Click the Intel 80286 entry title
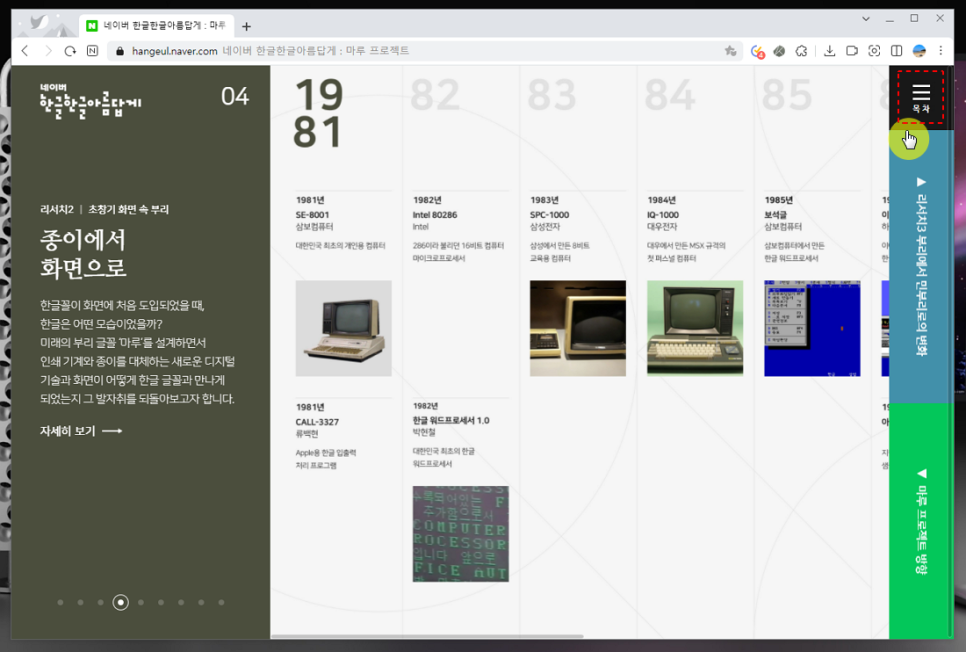Viewport: 966px width, 652px height. point(435,214)
